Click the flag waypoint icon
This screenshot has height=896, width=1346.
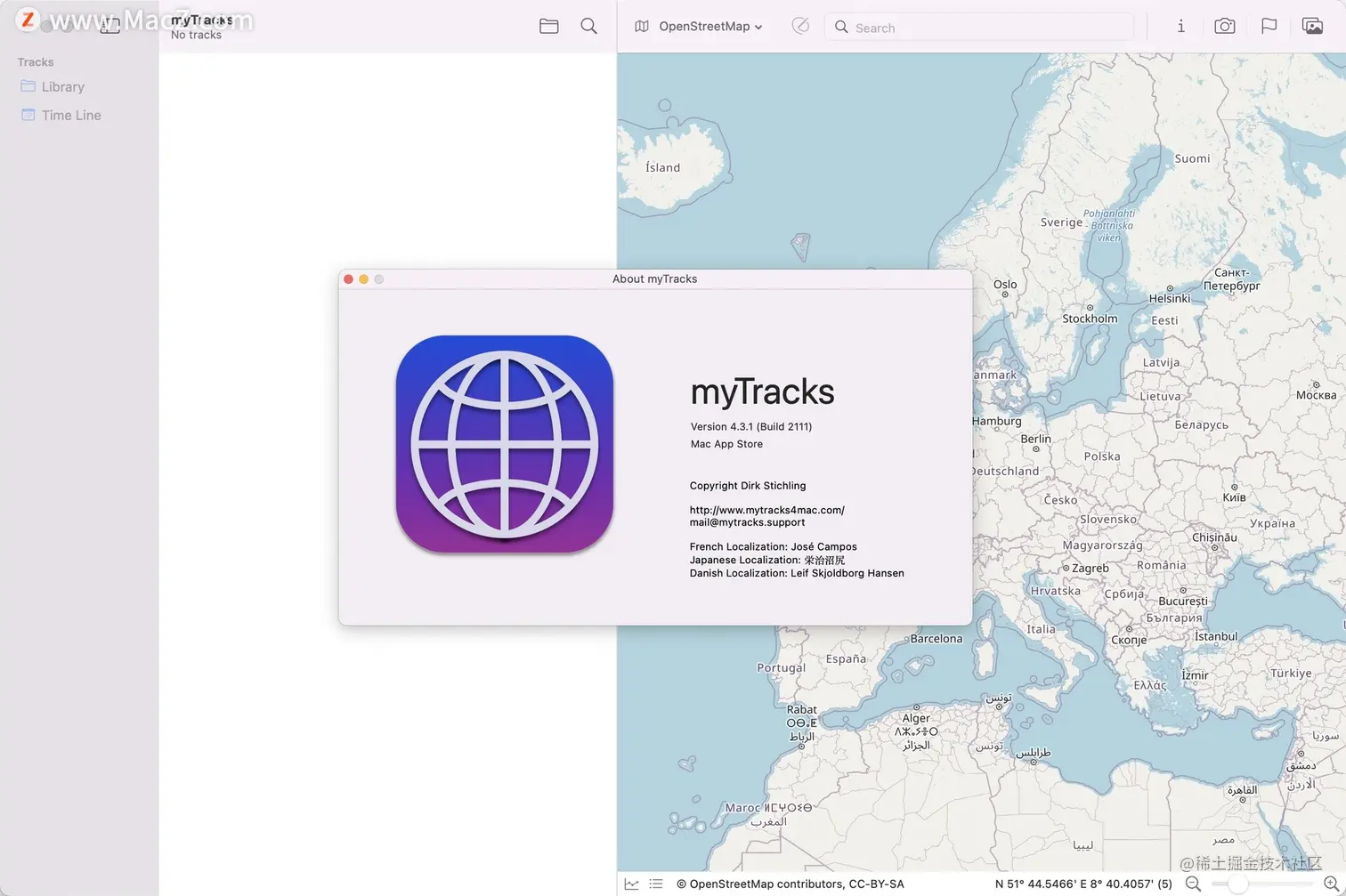pos(1269,27)
